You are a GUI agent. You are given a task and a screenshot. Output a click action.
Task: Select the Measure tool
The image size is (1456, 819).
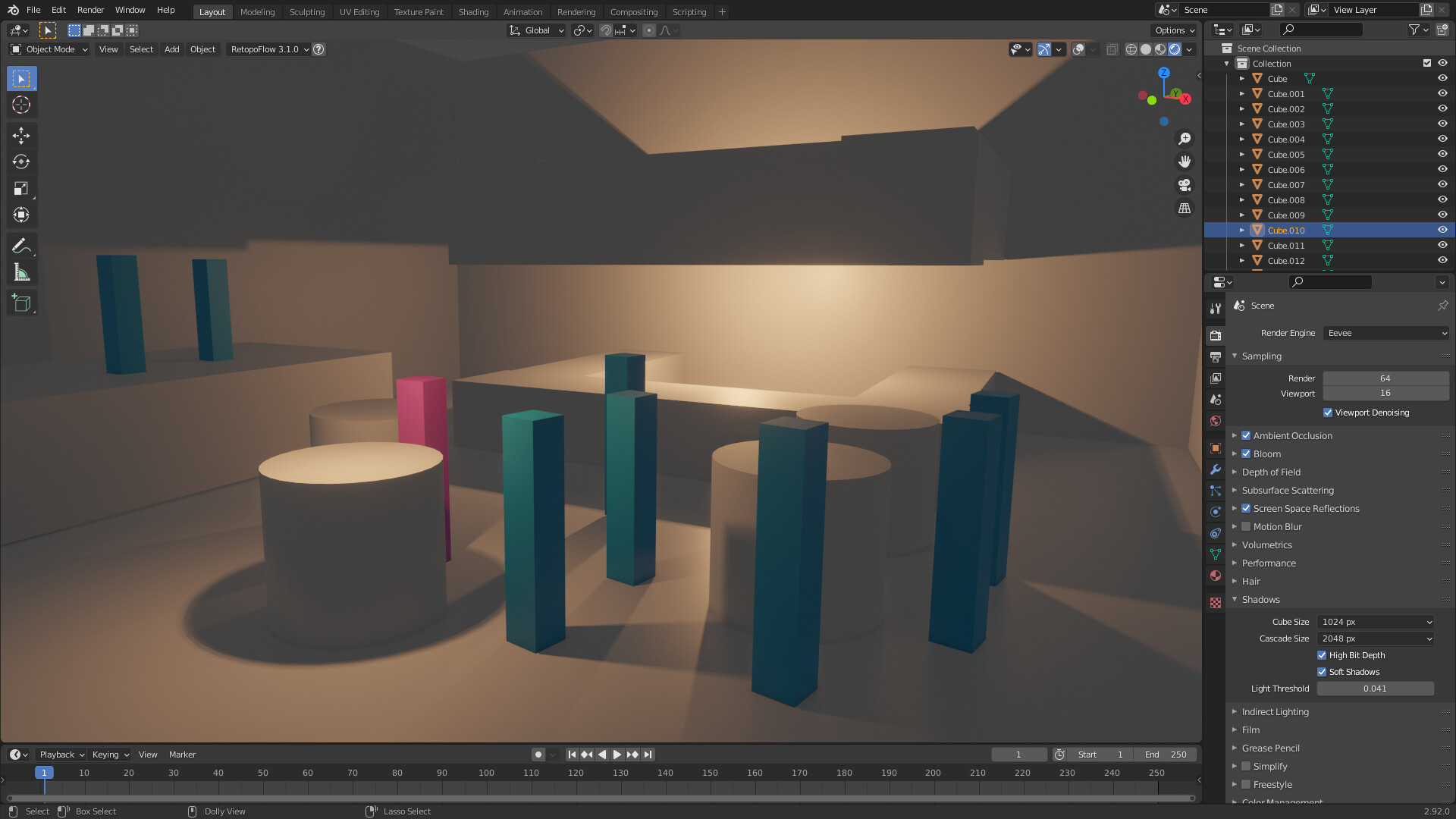(20, 271)
